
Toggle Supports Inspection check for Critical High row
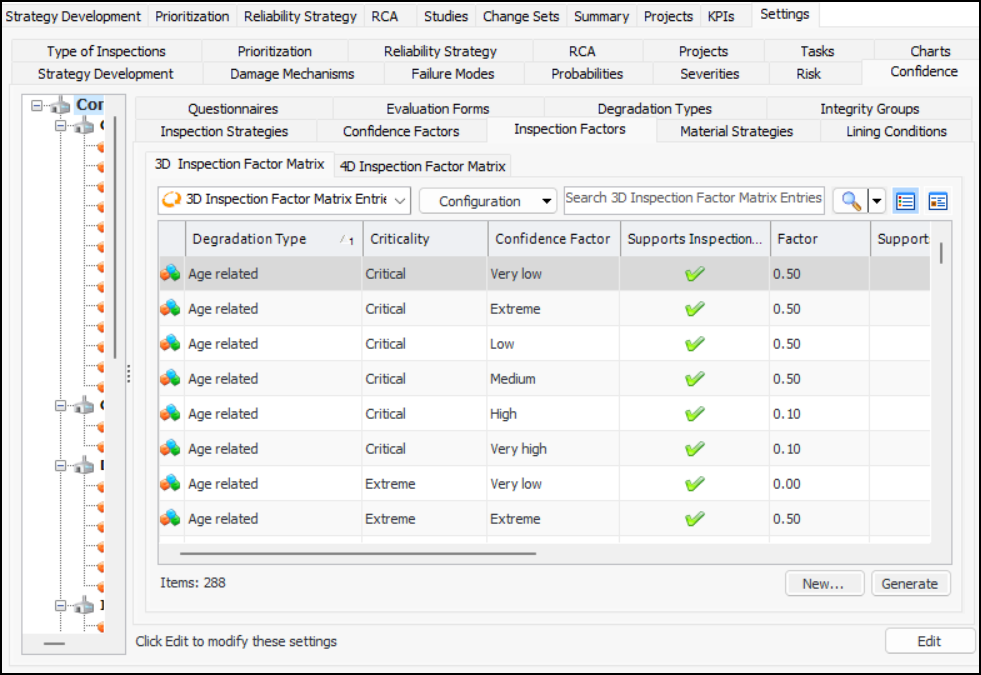(x=695, y=414)
